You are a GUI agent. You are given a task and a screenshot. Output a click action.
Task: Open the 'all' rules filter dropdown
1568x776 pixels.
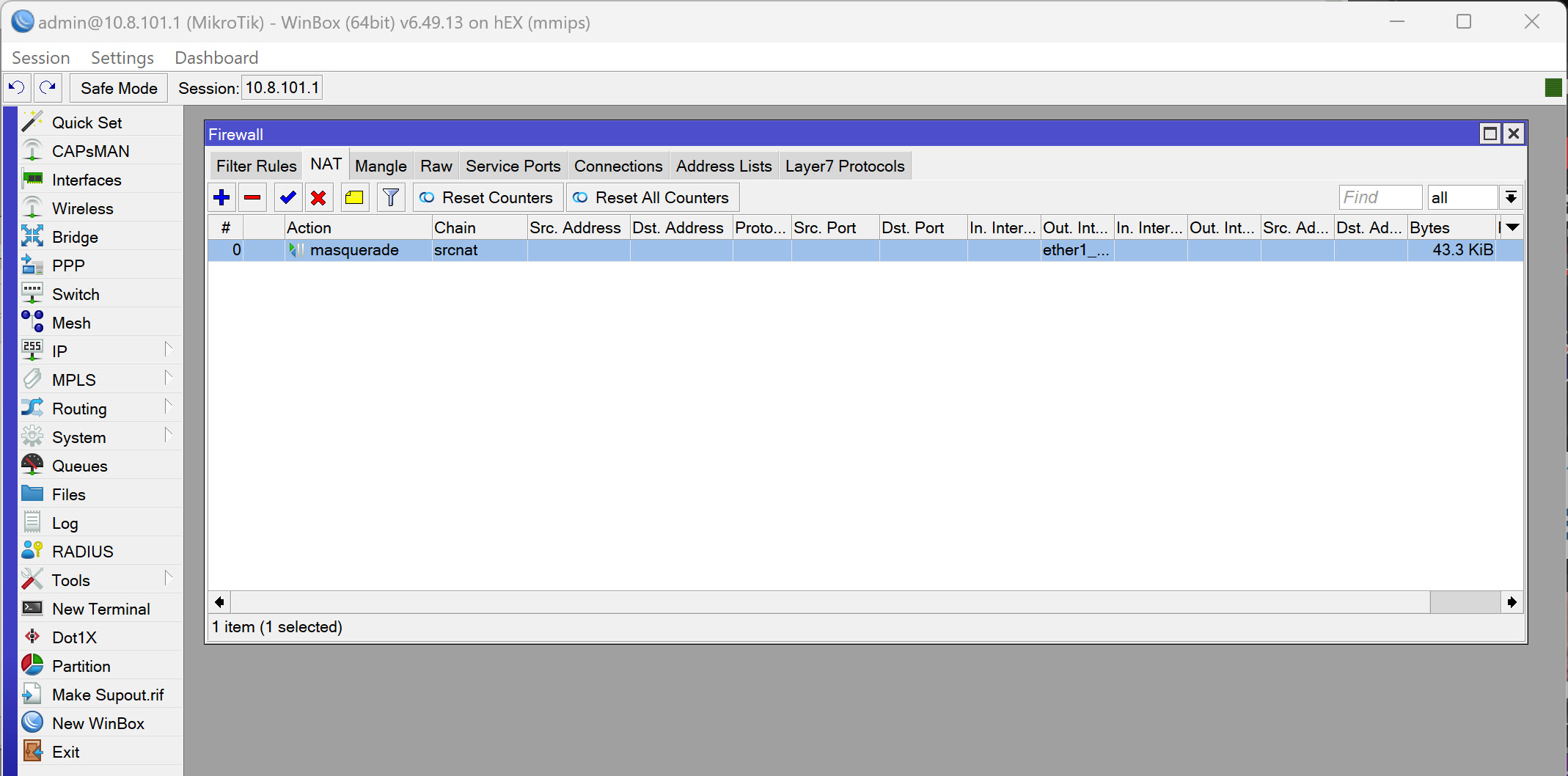tap(1462, 197)
